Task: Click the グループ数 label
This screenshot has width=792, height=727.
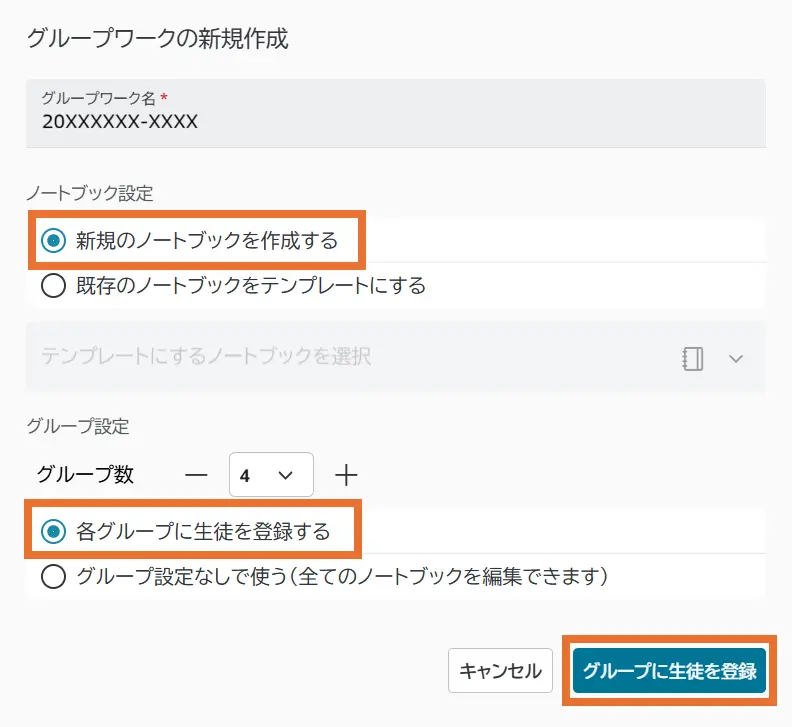Action: pos(85,475)
